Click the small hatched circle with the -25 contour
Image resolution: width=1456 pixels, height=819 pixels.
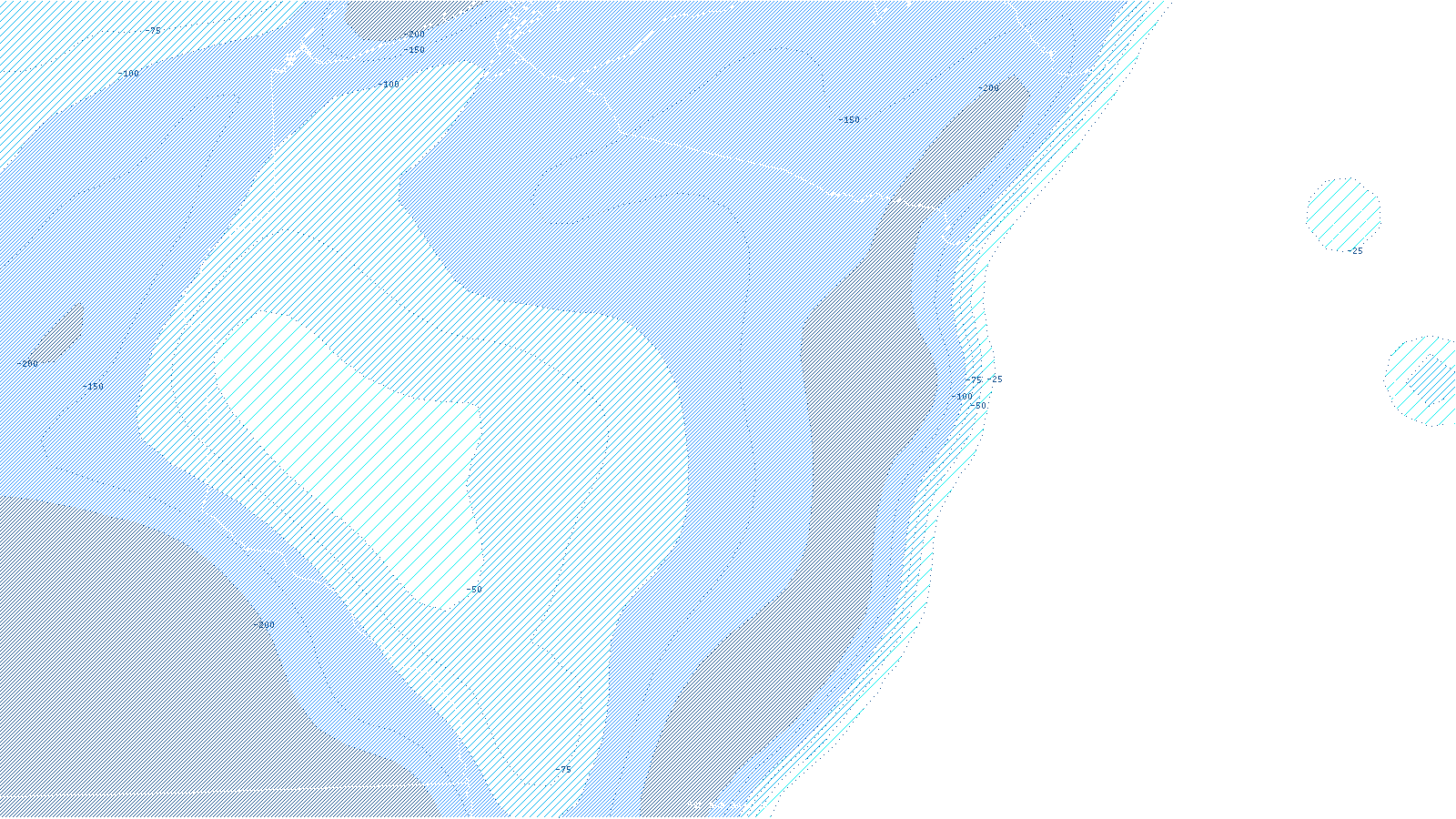pos(1343,215)
